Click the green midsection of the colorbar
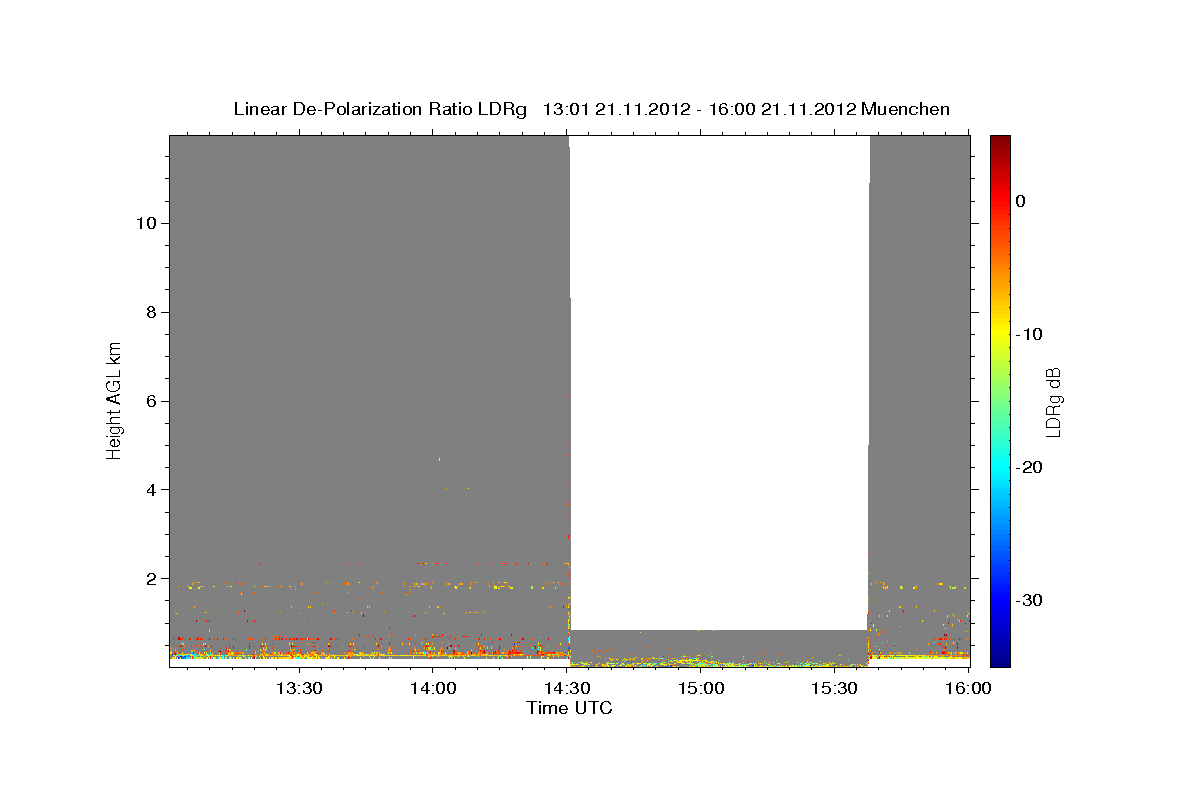This screenshot has width=1200, height=800. pyautogui.click(x=1000, y=401)
